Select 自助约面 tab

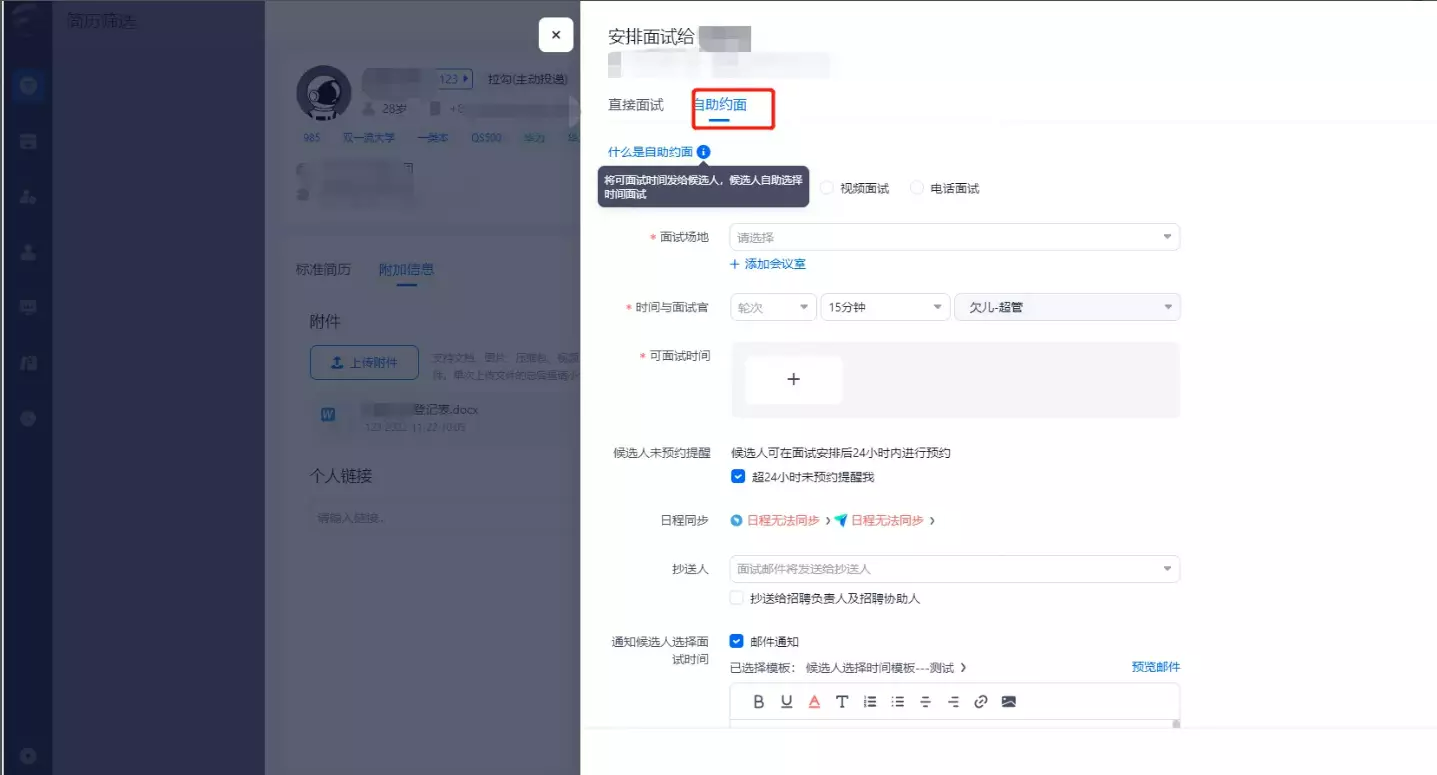click(720, 105)
